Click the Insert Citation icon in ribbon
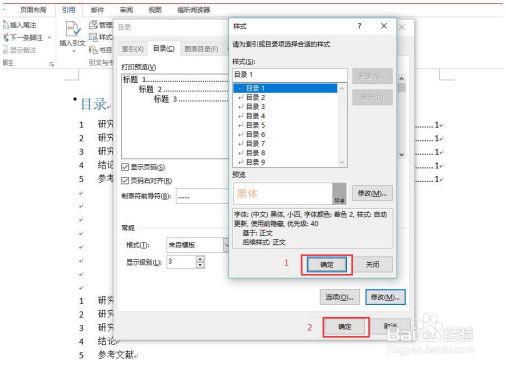Image resolution: width=506 pixels, height=370 pixels. [x=73, y=29]
